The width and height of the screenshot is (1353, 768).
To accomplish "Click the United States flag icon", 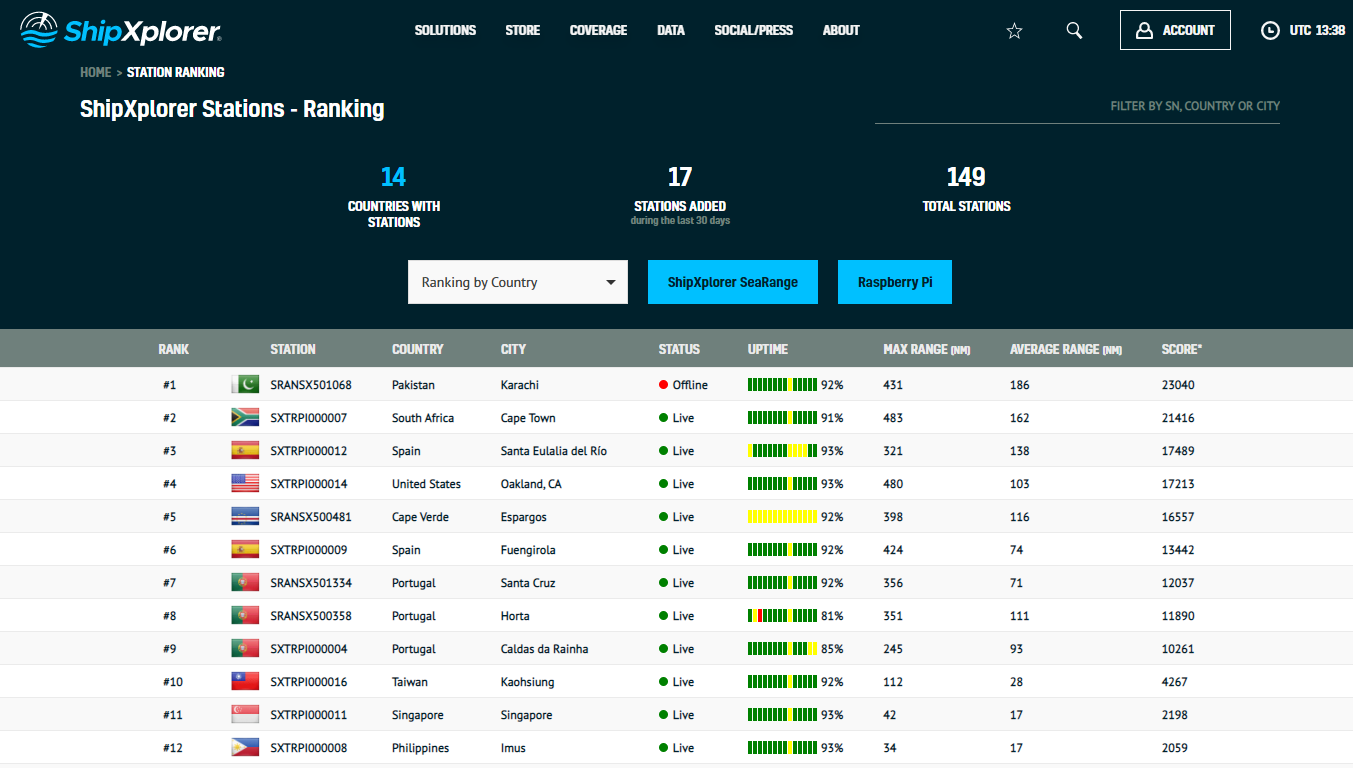I will (x=245, y=484).
